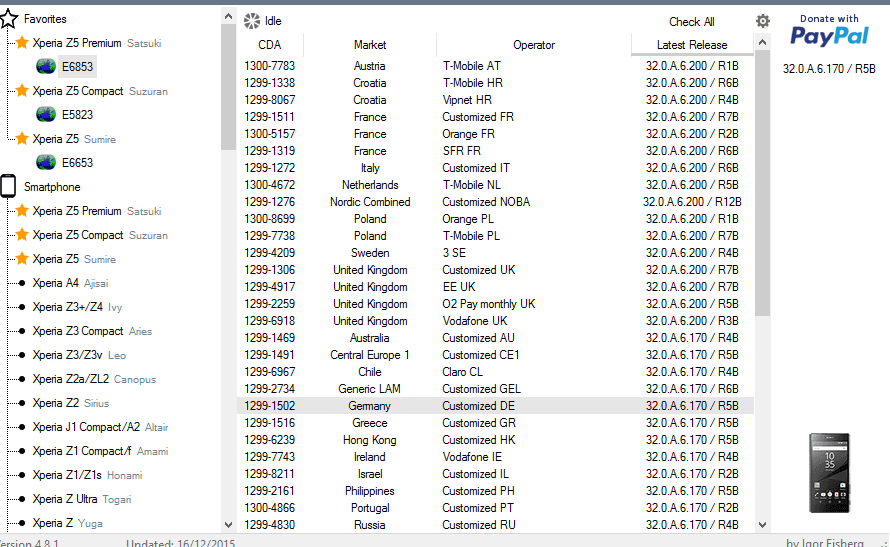The width and height of the screenshot is (890, 547).
Task: Select row Customized DE Germany
Action: coord(495,406)
